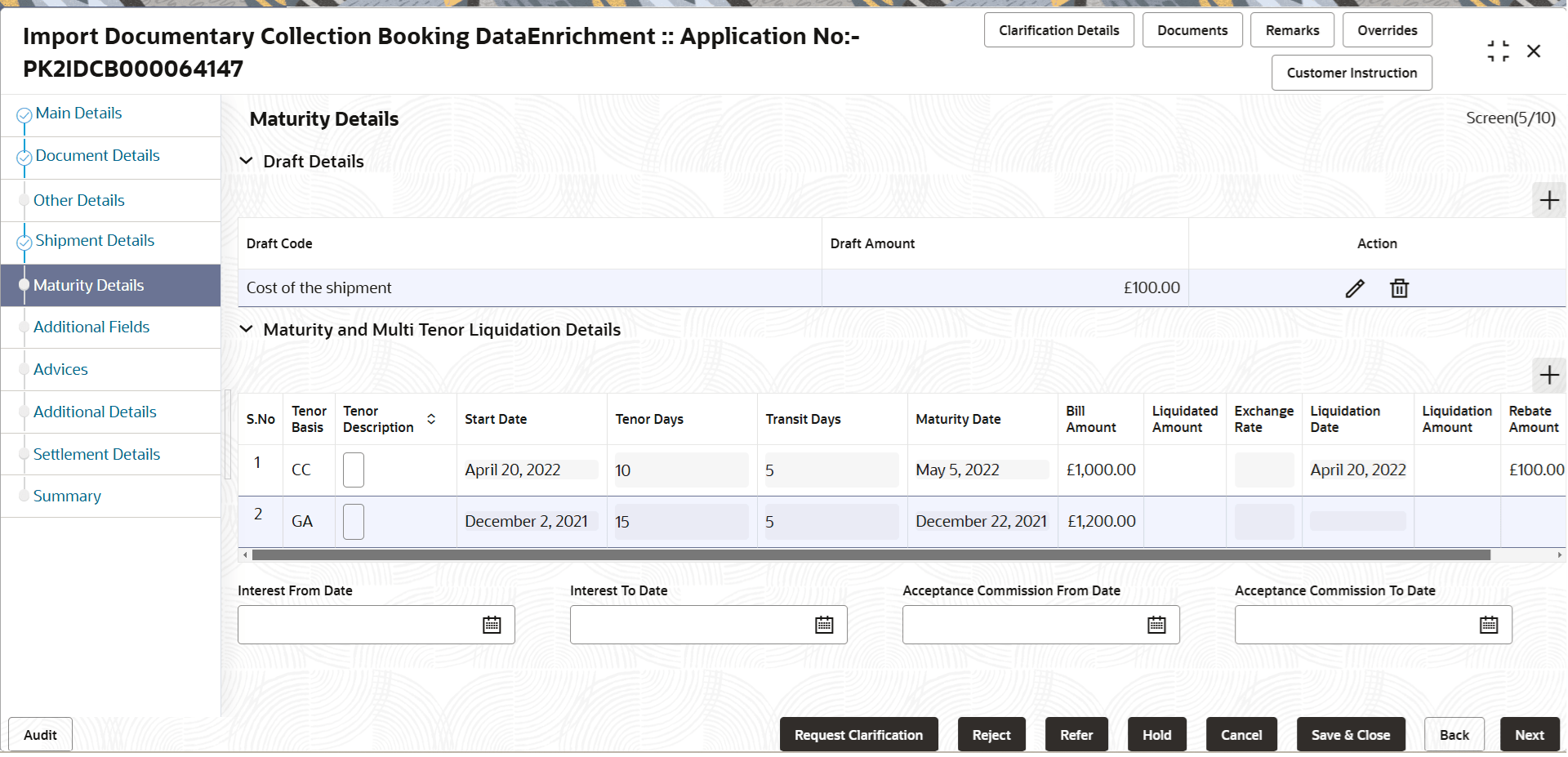
Task: Collapse Maturity and Multi Tenor Liquidation Details
Action: (246, 329)
